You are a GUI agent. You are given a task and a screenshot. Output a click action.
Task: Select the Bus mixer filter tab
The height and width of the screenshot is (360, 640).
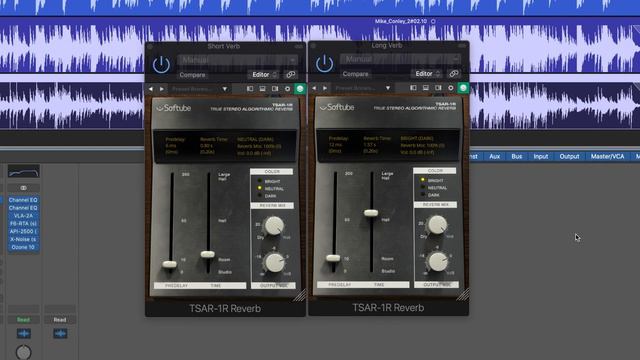pos(517,156)
